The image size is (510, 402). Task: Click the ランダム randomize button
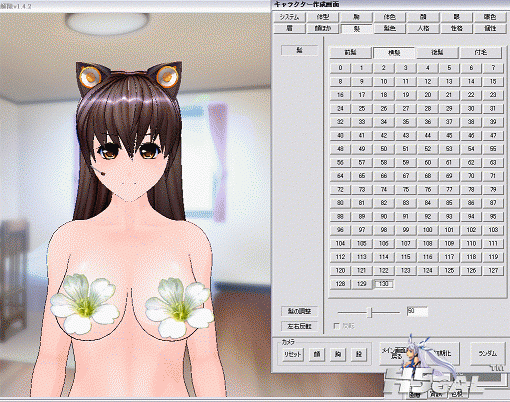click(x=488, y=354)
